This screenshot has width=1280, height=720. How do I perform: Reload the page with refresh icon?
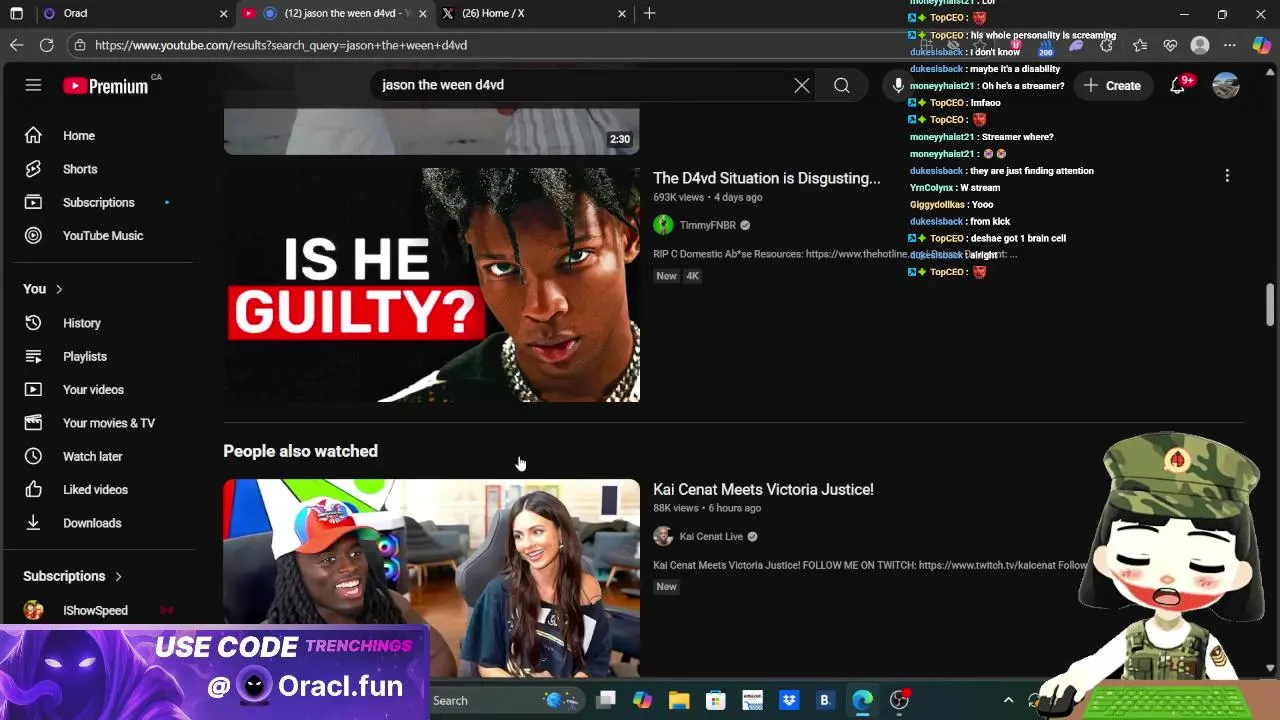(46, 45)
